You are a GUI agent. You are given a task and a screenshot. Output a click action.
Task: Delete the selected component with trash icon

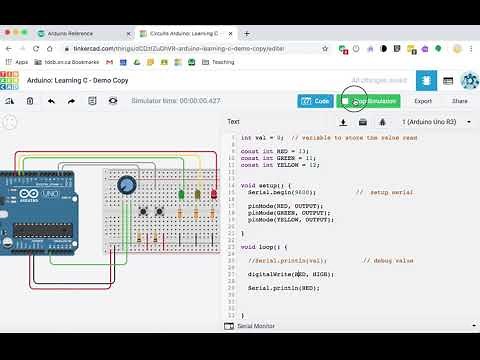(x=30, y=101)
